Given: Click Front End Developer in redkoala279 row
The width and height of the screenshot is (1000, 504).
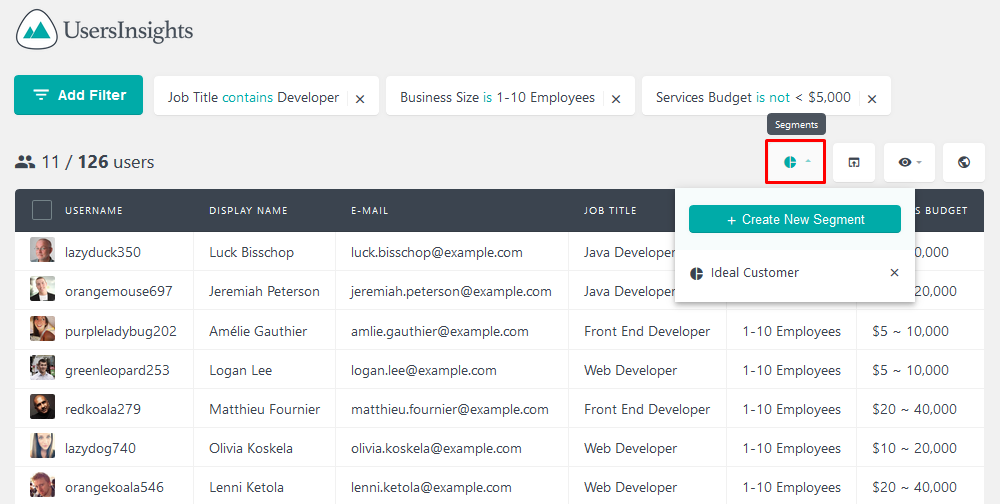Looking at the screenshot, I should pyautogui.click(x=647, y=410).
